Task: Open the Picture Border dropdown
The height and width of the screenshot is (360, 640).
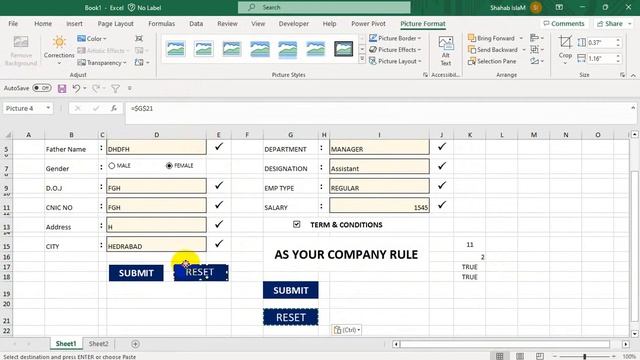Action: click(395, 38)
